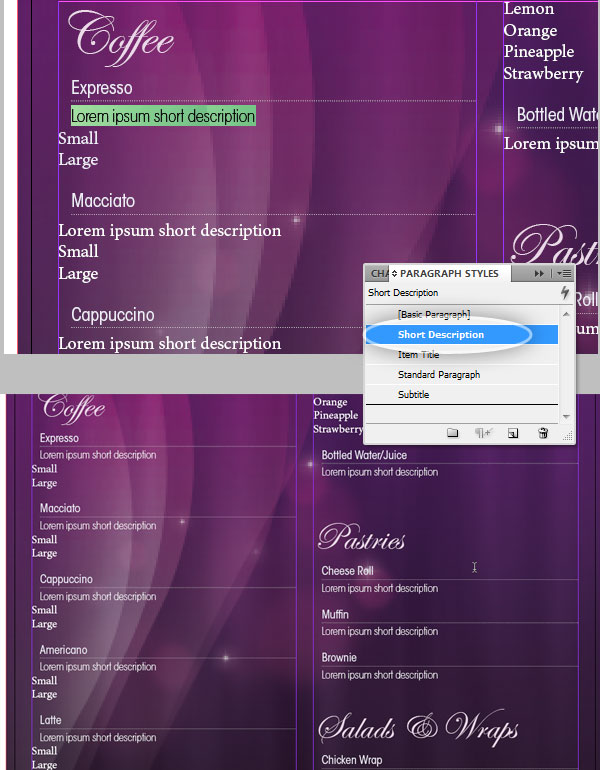Image resolution: width=600 pixels, height=770 pixels.
Task: Click the panel resize grip corner
Action: [569, 435]
